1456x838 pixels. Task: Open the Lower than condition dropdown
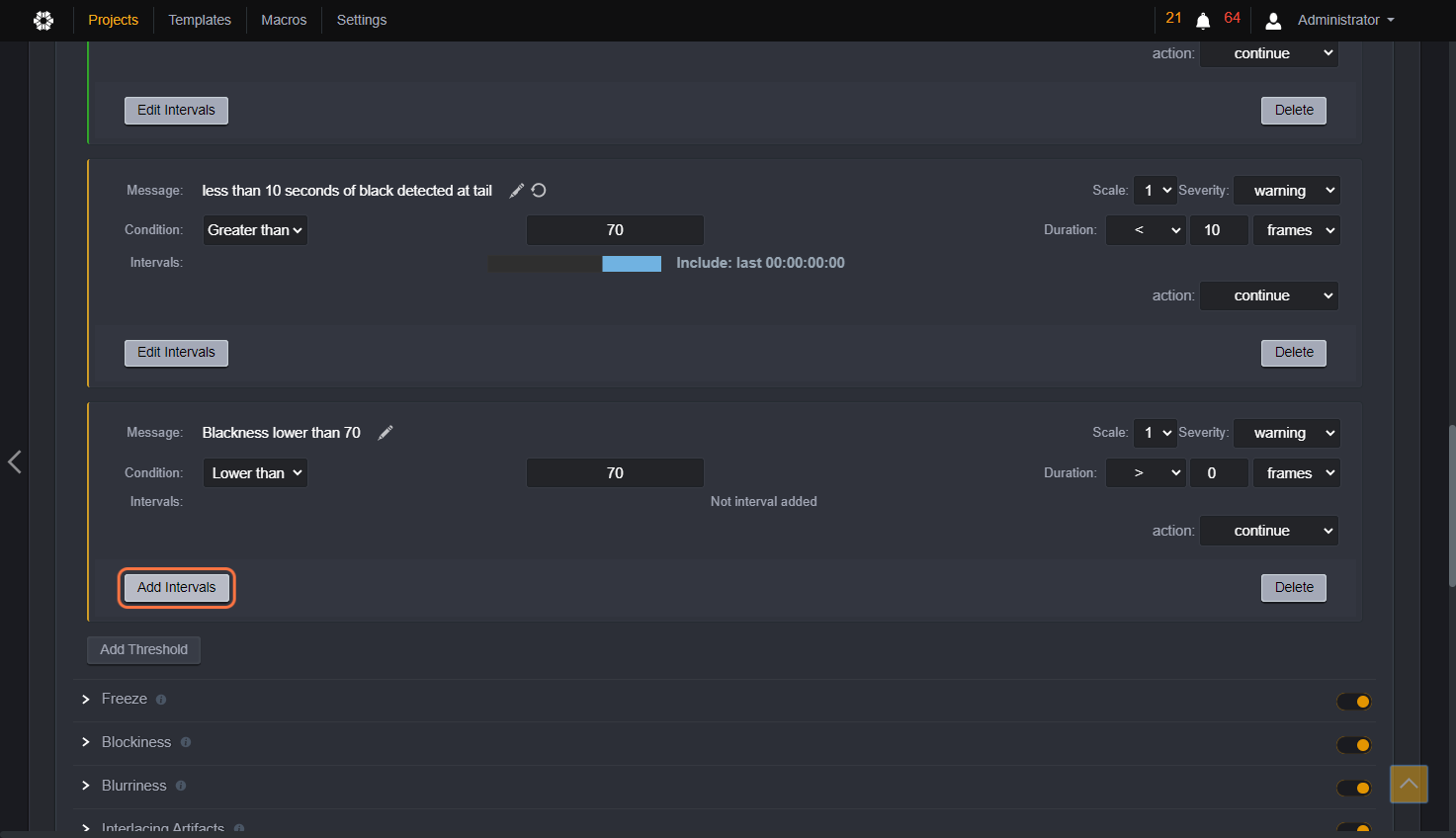255,473
